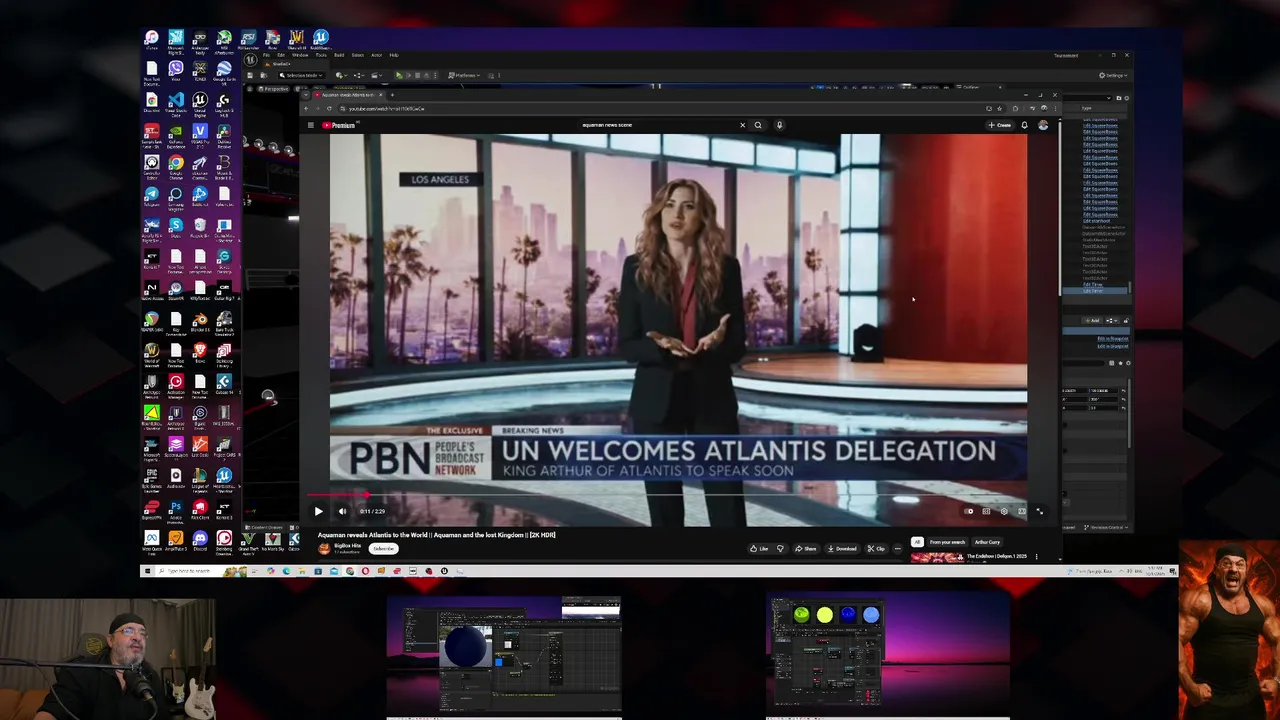Run YouTube search with magnifier button

pos(758,125)
